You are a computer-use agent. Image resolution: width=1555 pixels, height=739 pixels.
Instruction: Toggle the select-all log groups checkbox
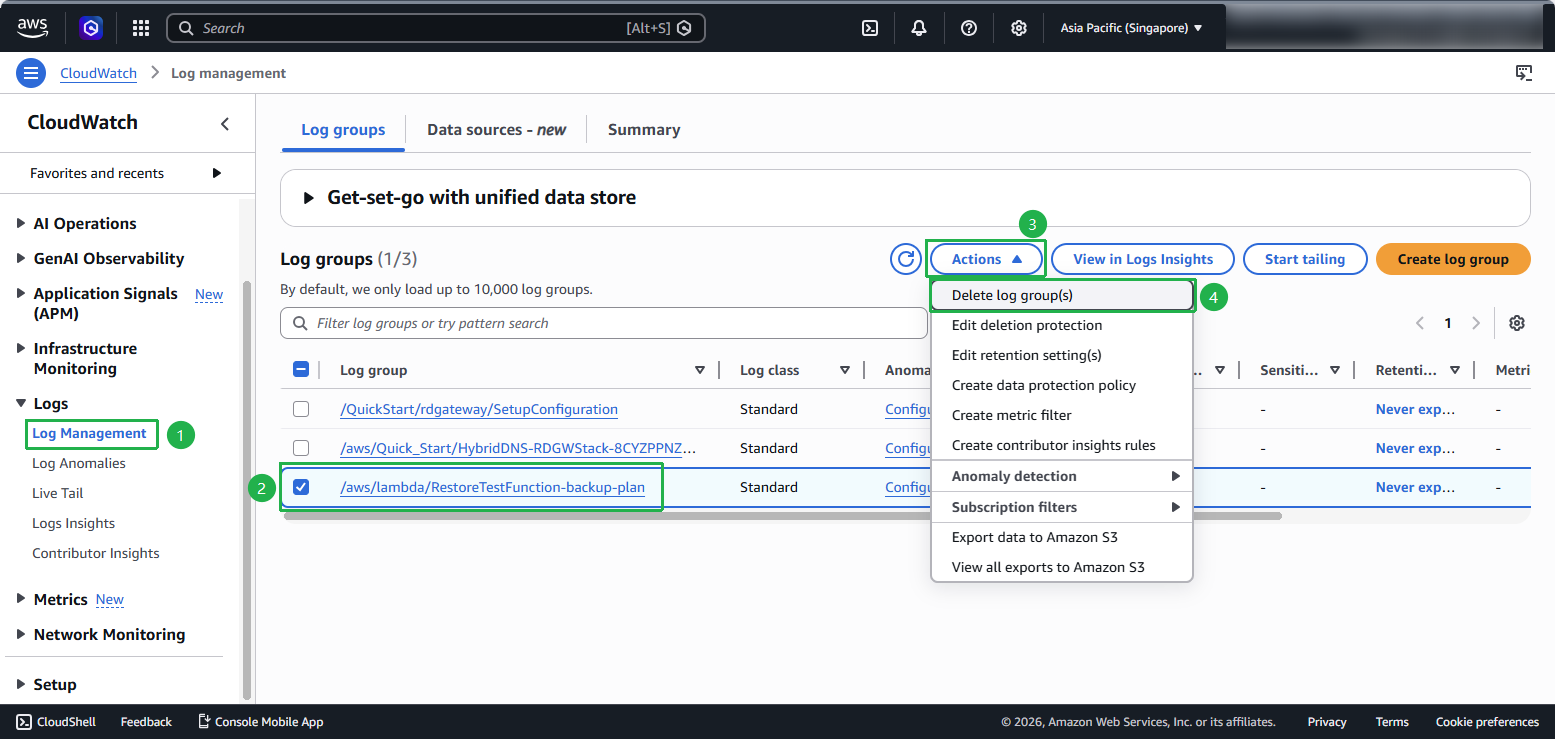(x=301, y=370)
